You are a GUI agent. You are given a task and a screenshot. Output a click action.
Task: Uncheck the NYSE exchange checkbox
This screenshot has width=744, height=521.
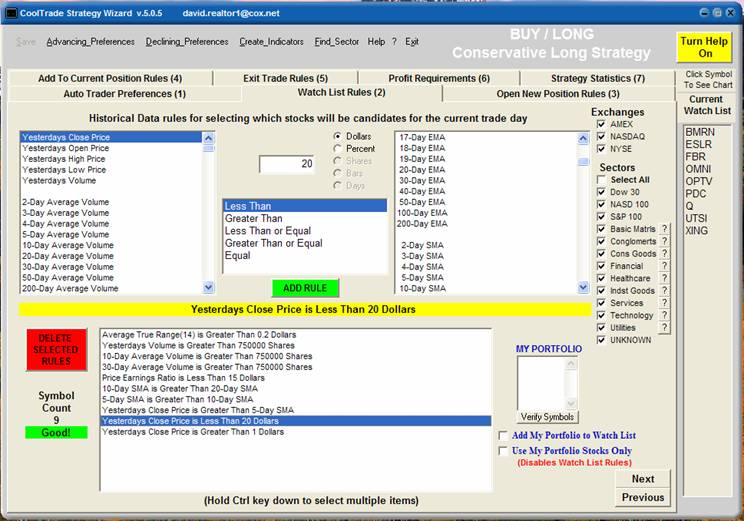pos(601,149)
